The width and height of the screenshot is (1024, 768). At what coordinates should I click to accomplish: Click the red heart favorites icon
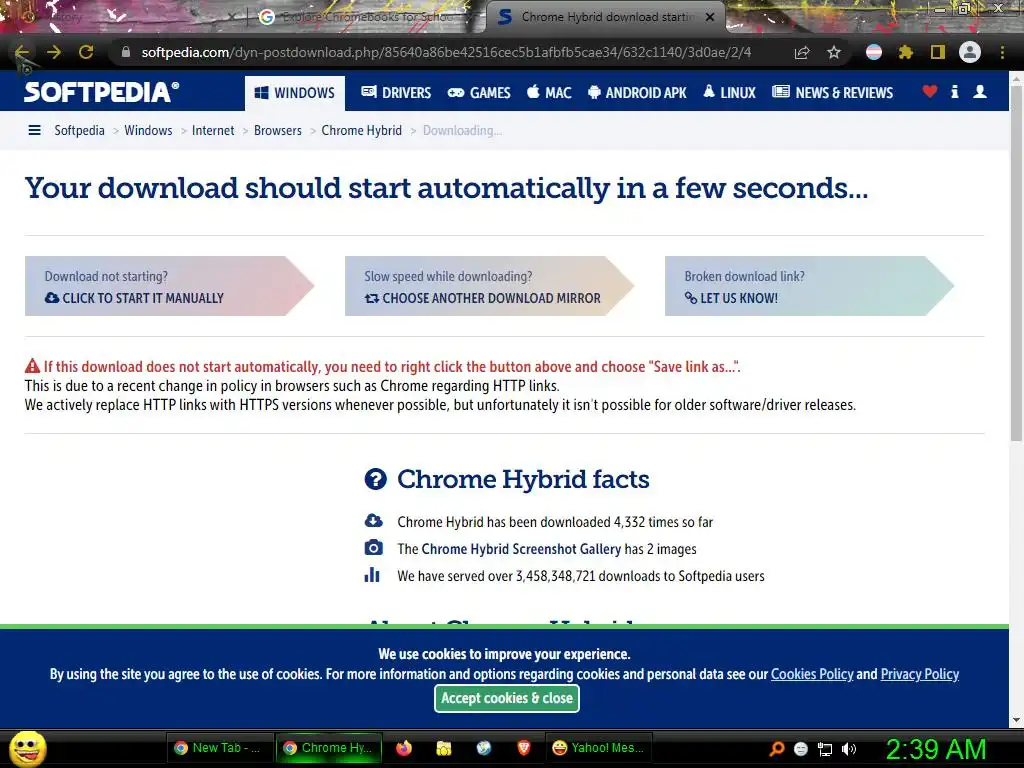pos(930,92)
